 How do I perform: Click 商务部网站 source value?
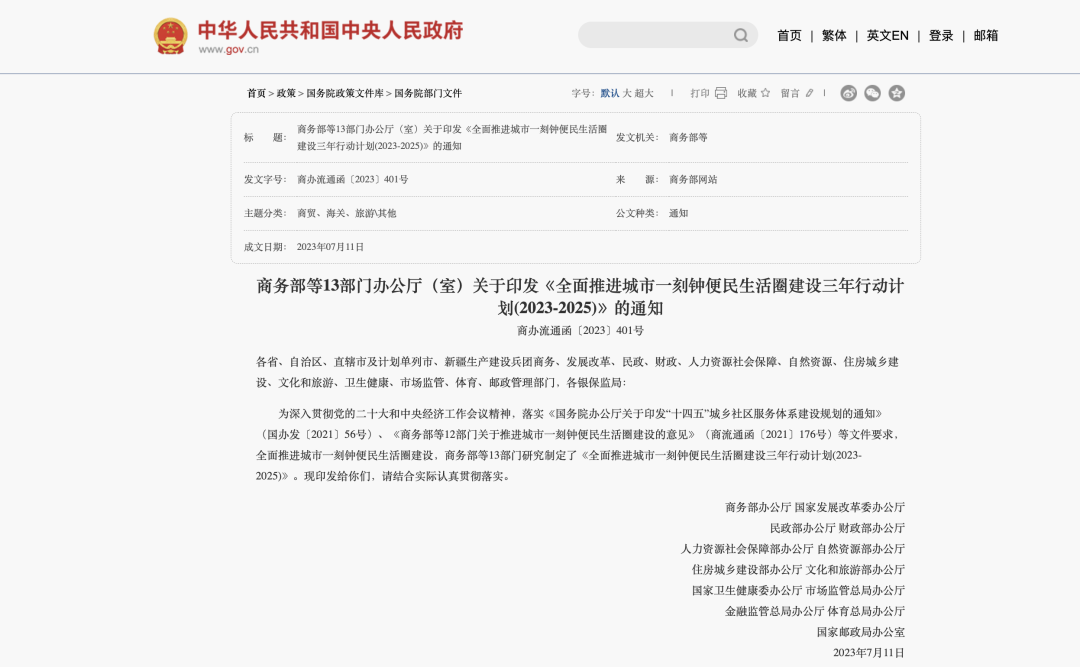coord(693,179)
